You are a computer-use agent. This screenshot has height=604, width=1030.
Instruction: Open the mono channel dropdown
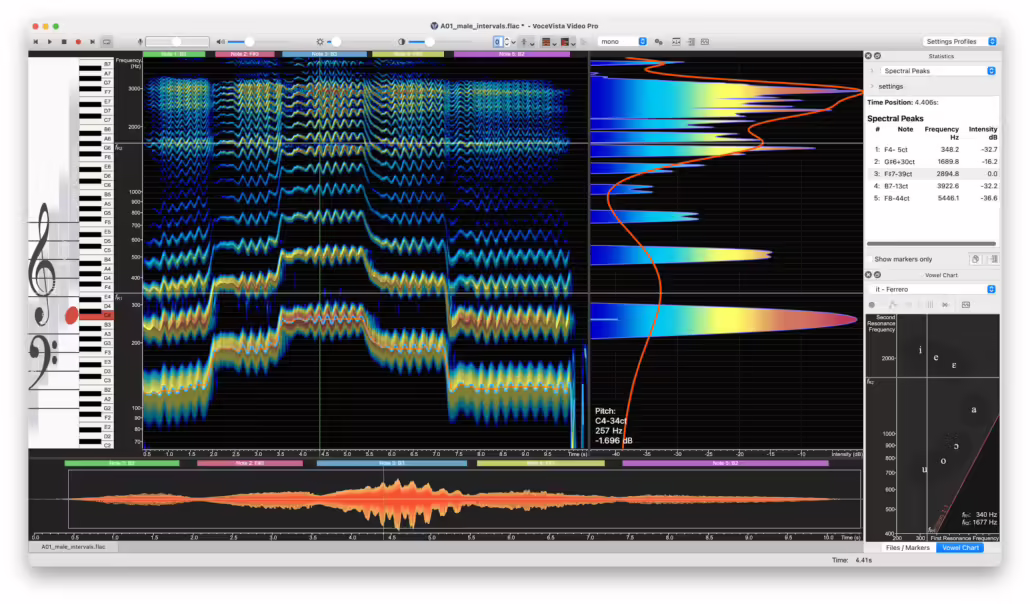(622, 41)
